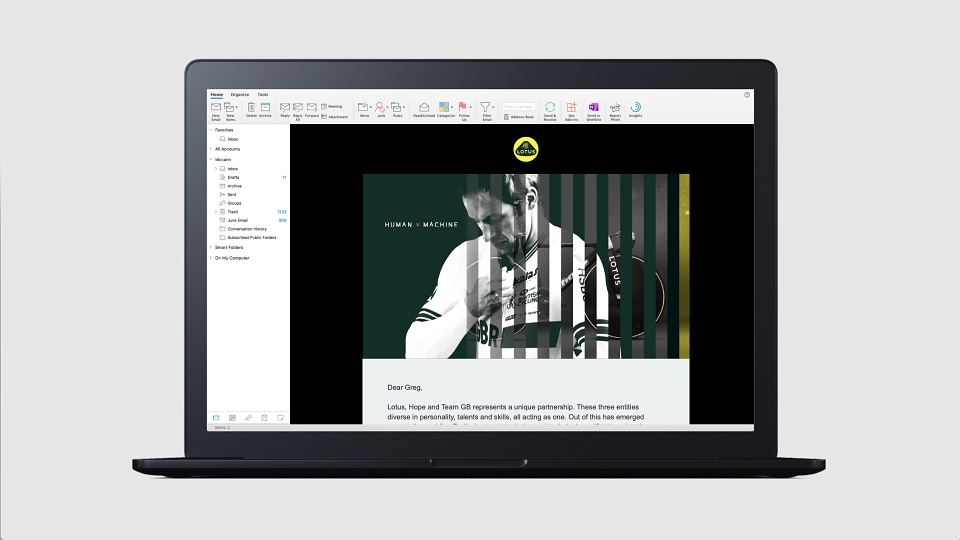Open Categorize dropdown arrow
The image size is (960, 540).
(x=452, y=108)
